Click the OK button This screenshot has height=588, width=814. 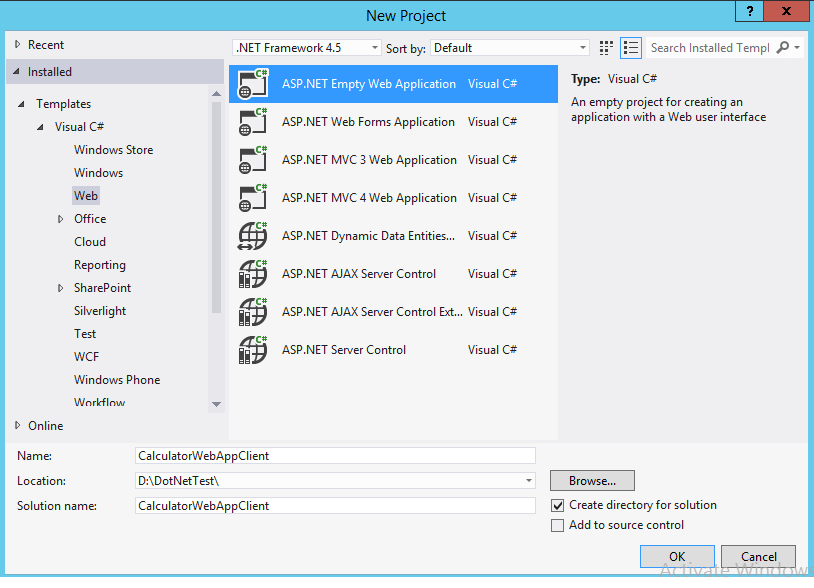point(677,556)
